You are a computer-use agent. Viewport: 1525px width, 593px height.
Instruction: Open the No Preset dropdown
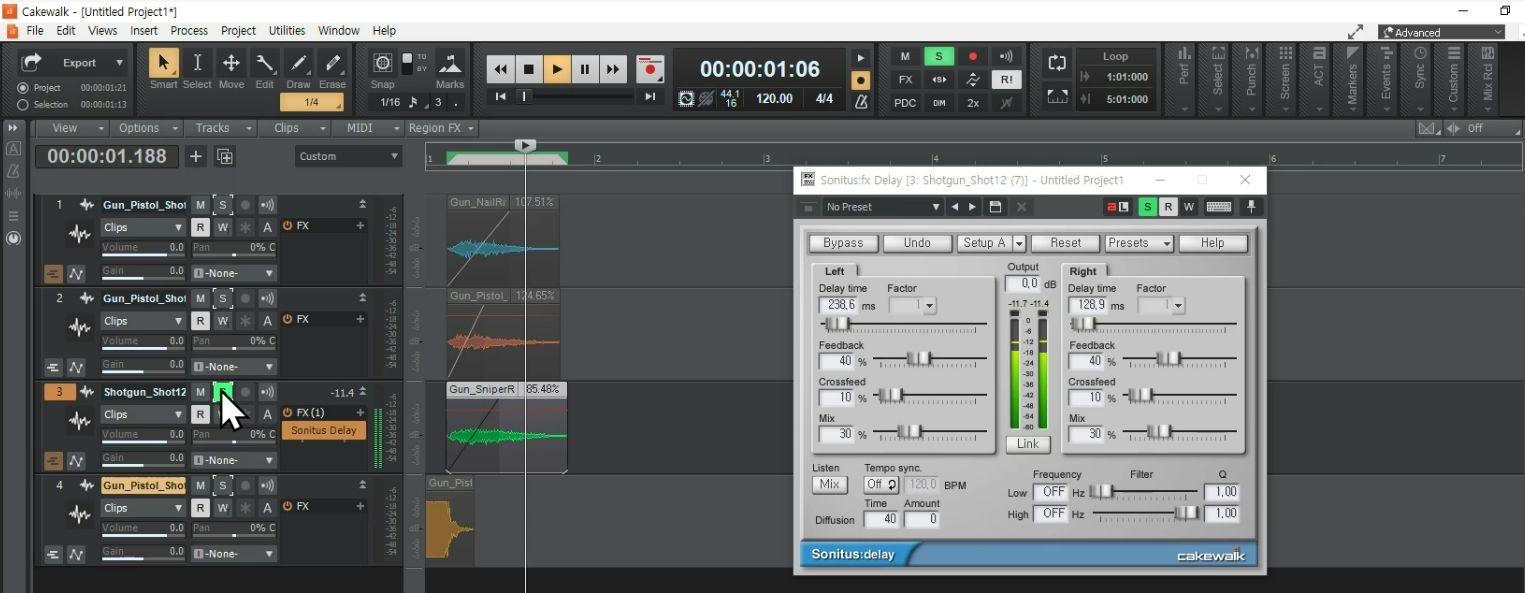(x=882, y=207)
